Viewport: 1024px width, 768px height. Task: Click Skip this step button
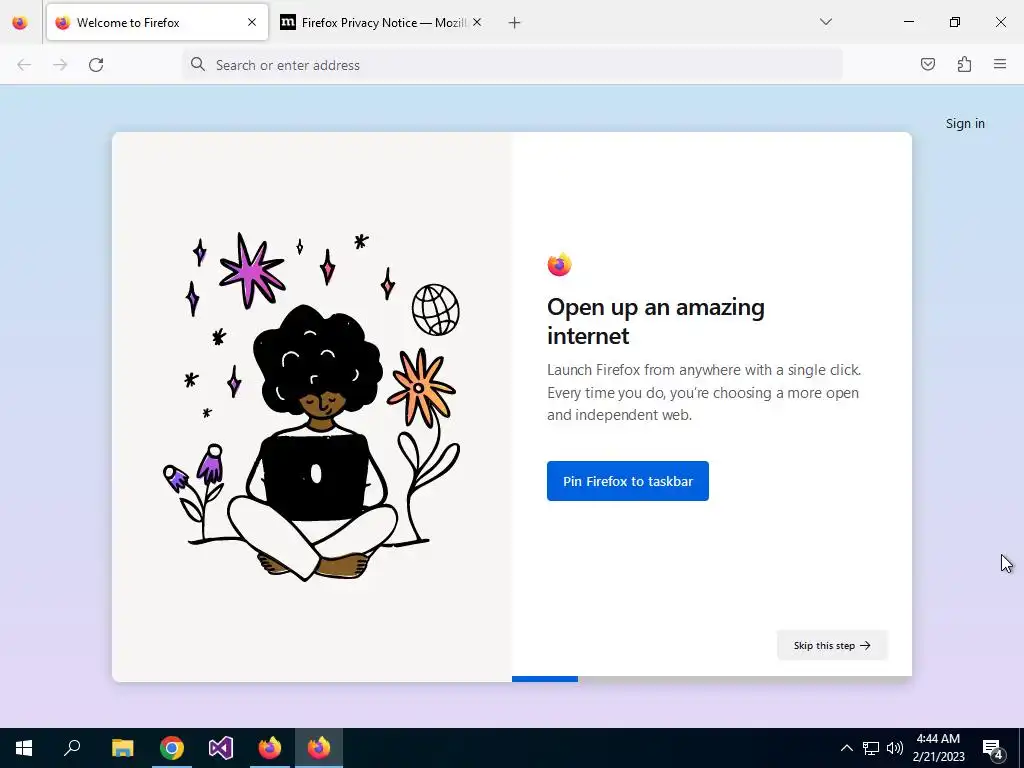pyautogui.click(x=832, y=645)
